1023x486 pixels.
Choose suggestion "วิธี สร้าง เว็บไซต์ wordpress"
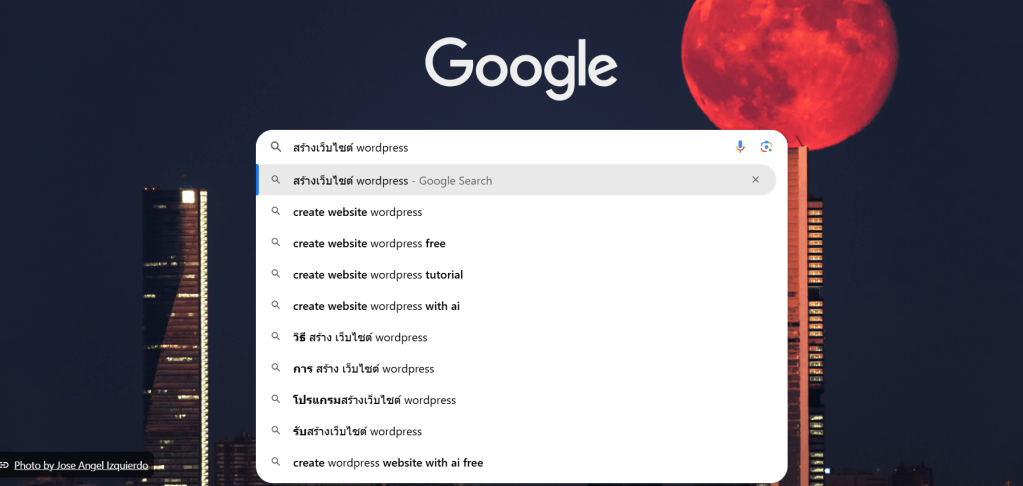360,338
